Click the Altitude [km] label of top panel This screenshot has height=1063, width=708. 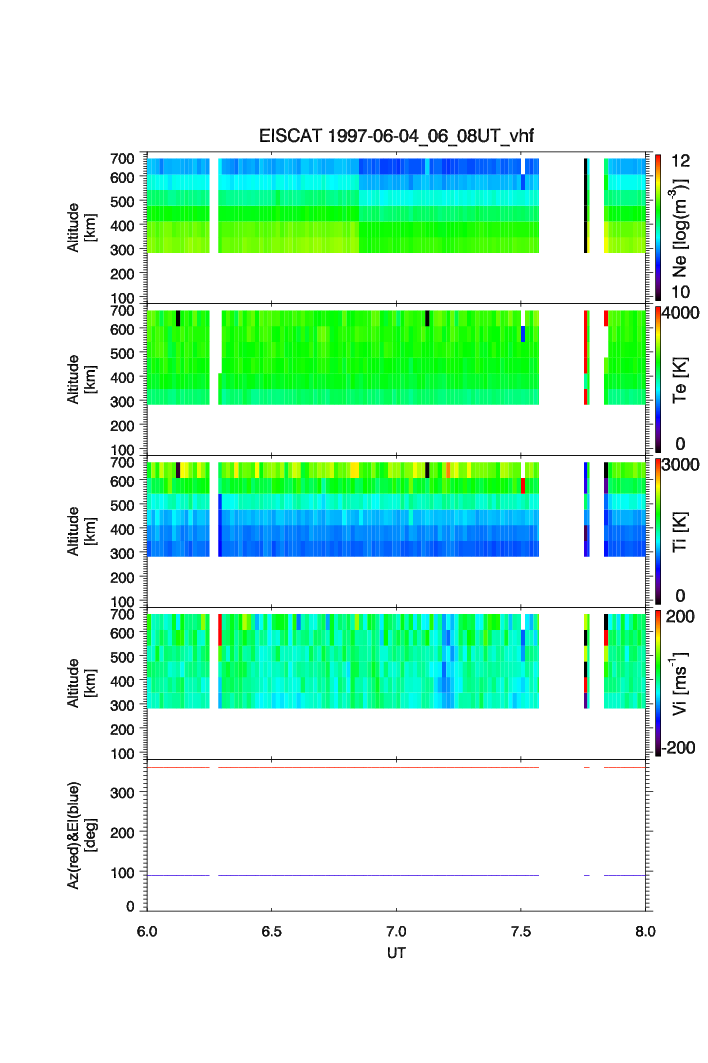[x=81, y=228]
